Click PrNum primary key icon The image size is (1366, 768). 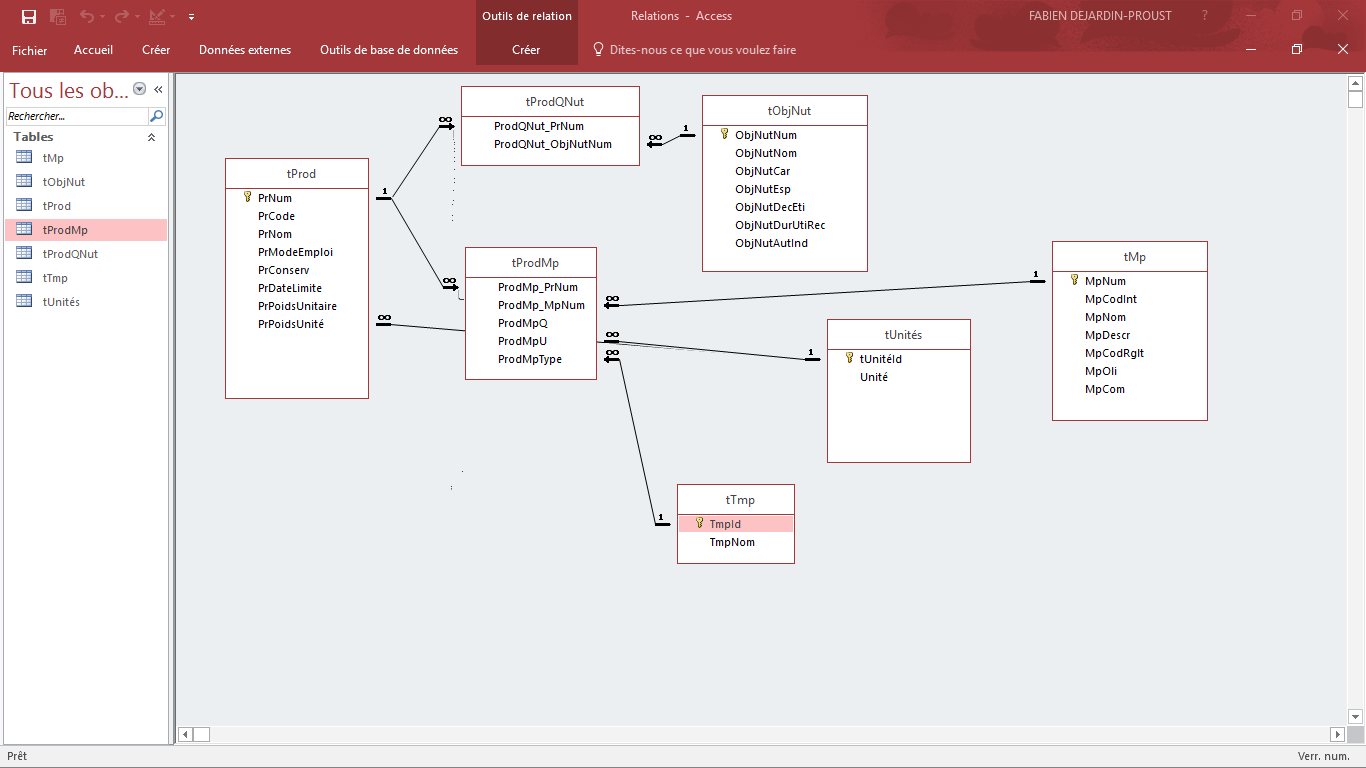pyautogui.click(x=248, y=198)
